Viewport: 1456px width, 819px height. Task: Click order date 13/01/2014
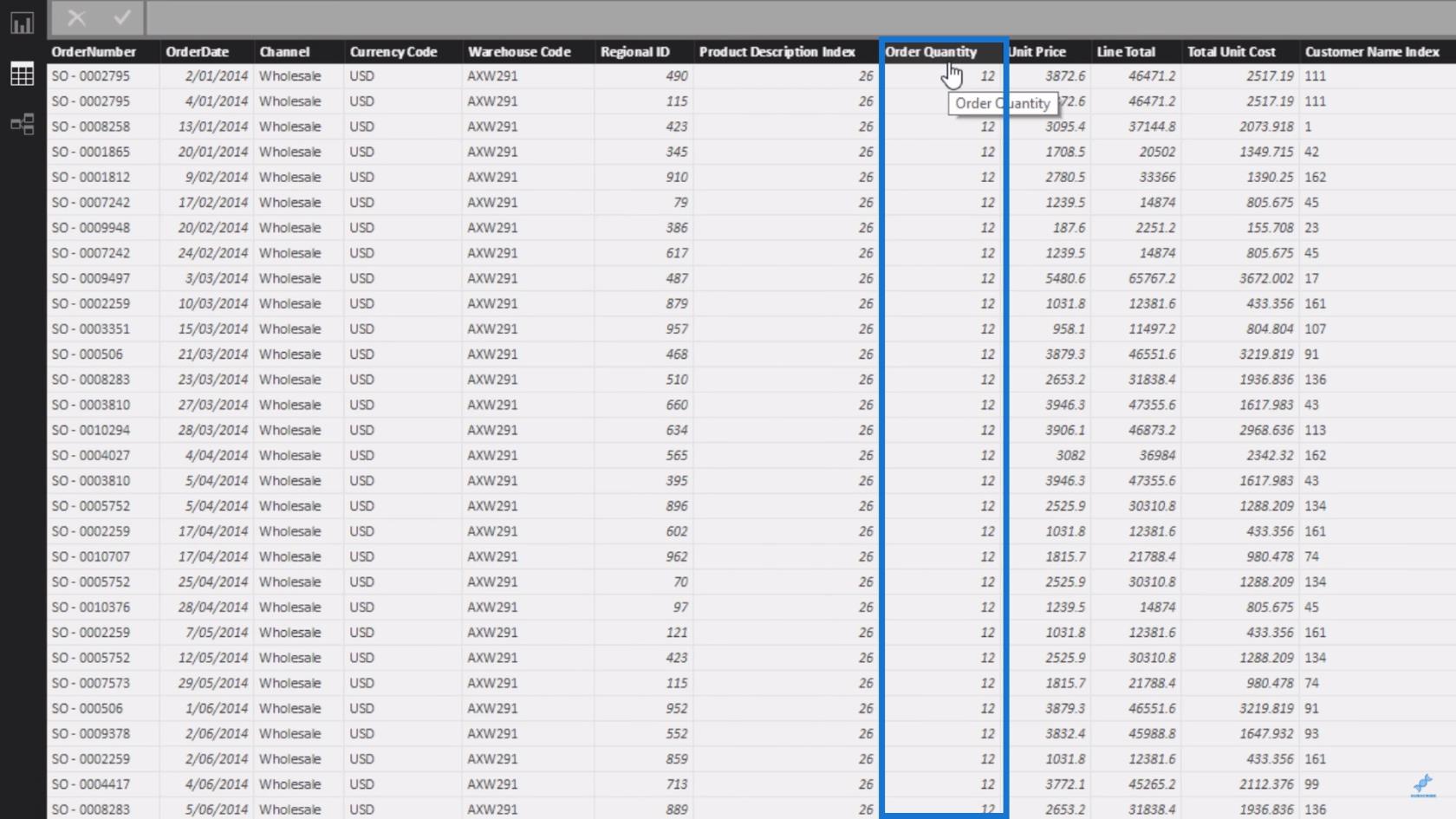click(x=213, y=127)
